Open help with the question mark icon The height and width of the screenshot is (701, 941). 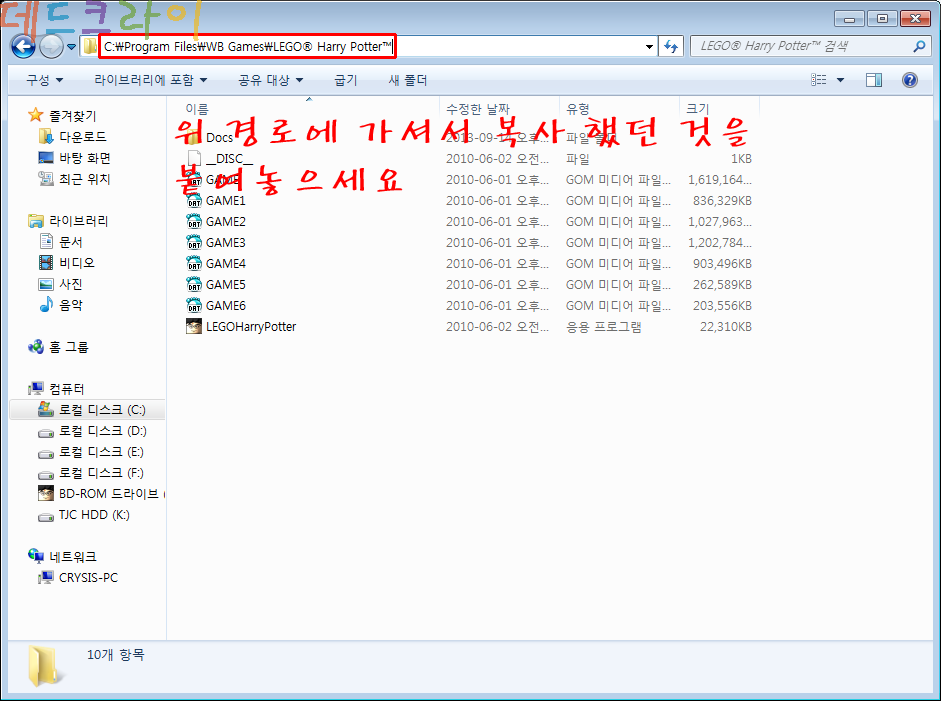[x=910, y=80]
